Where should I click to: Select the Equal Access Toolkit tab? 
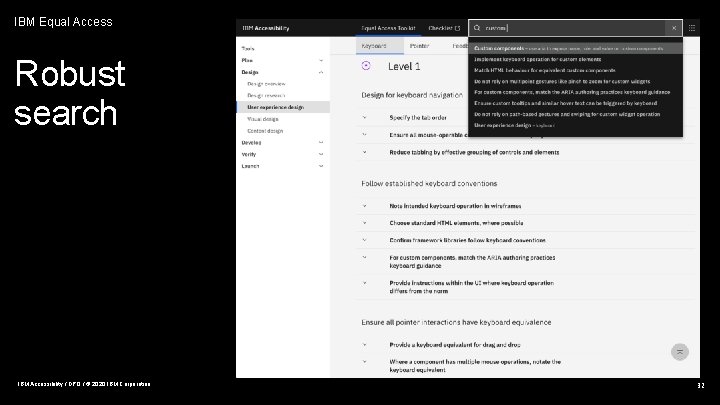tap(388, 28)
